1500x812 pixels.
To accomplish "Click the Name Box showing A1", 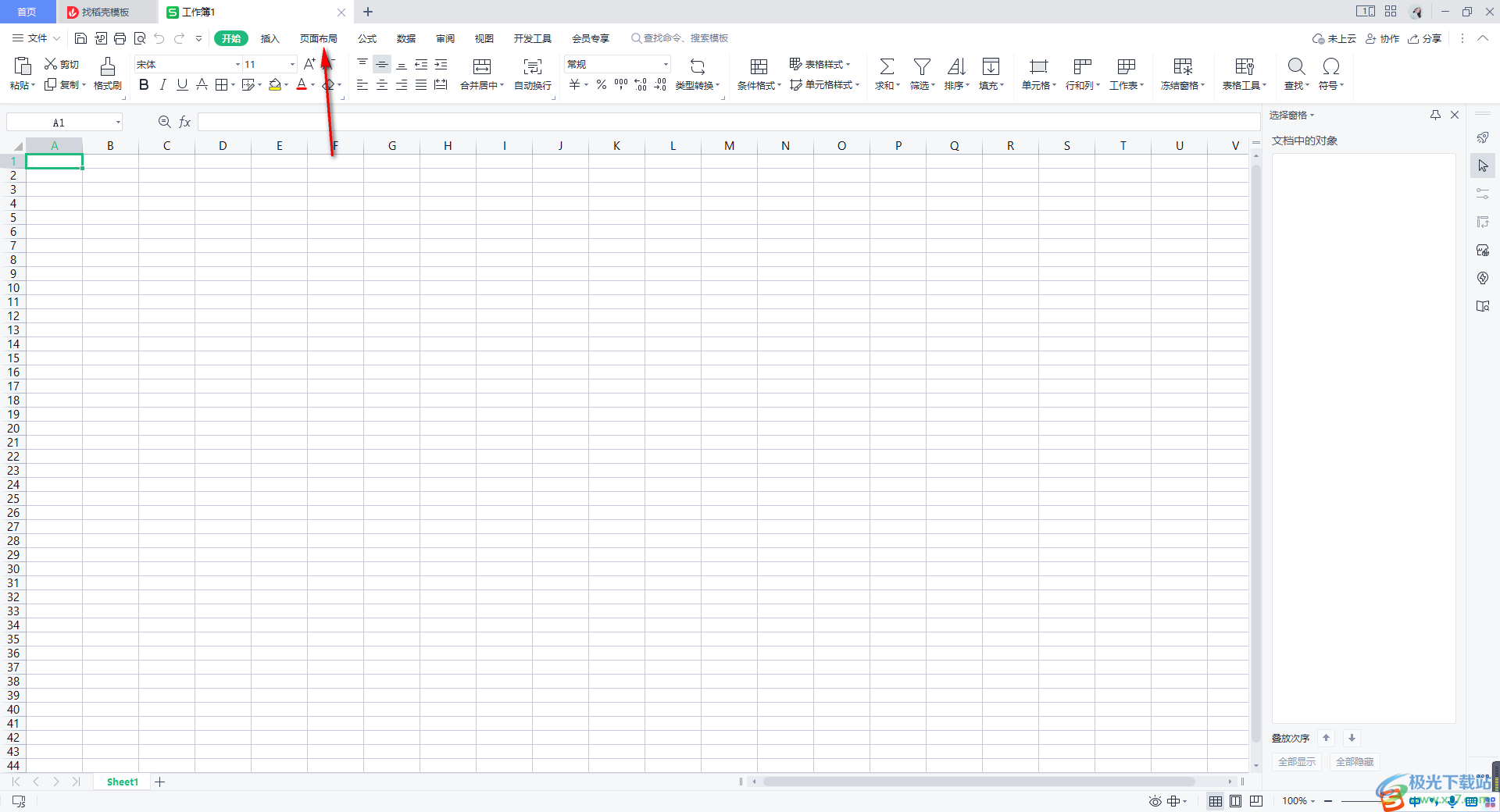I will tap(65, 122).
